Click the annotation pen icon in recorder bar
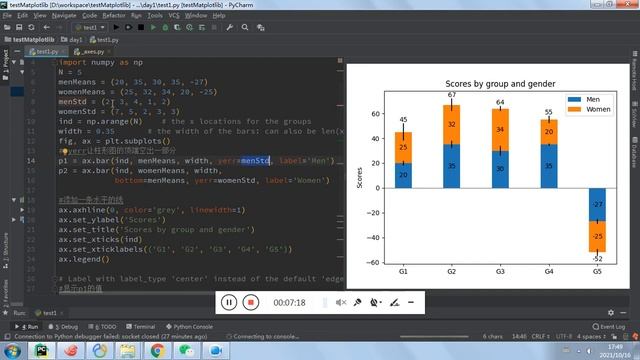The height and width of the screenshot is (360, 640). (x=394, y=302)
